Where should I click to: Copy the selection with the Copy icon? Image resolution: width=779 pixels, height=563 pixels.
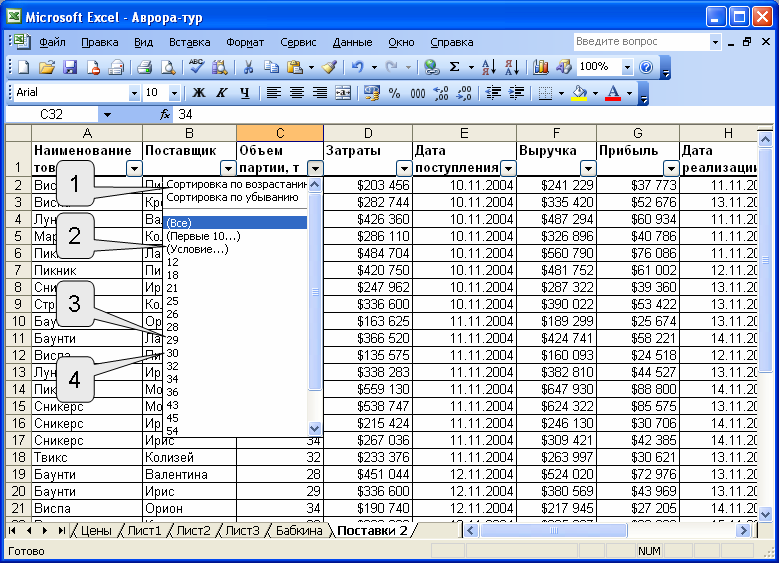271,67
